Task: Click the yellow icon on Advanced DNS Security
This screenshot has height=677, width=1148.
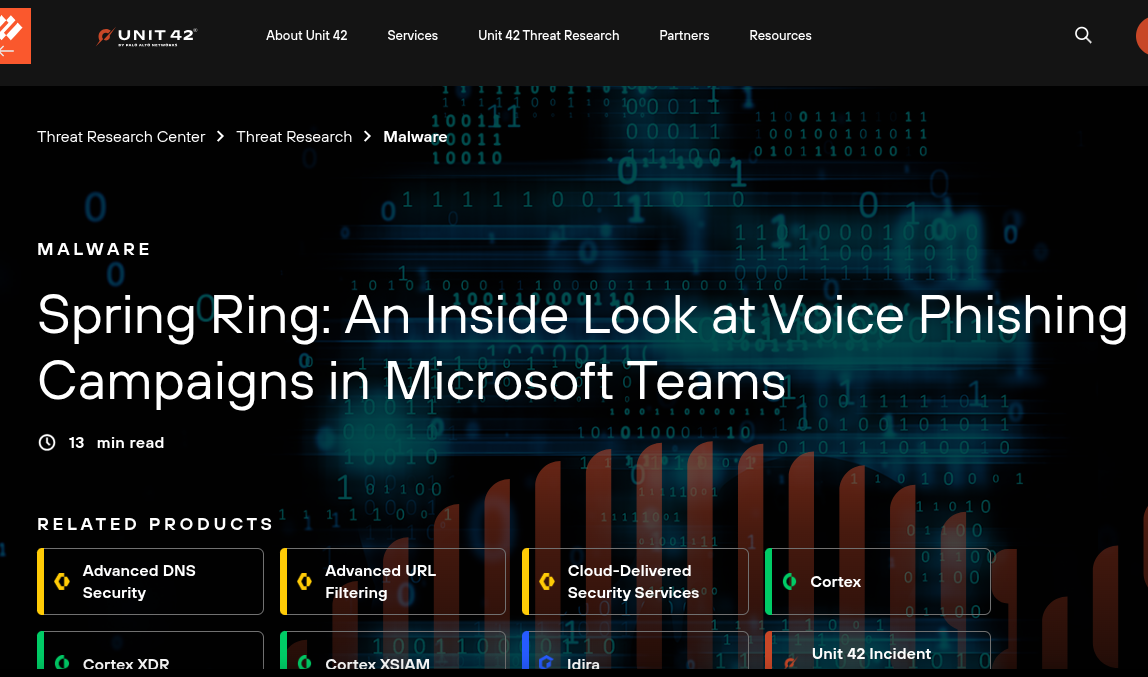Action: 62,582
